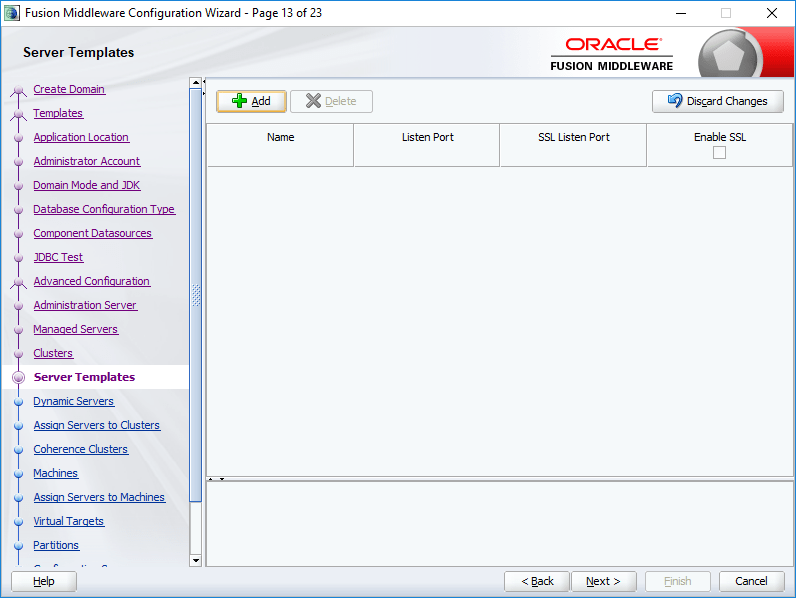Click the Create Domain step marker icon
This screenshot has width=796, height=598.
[19, 90]
